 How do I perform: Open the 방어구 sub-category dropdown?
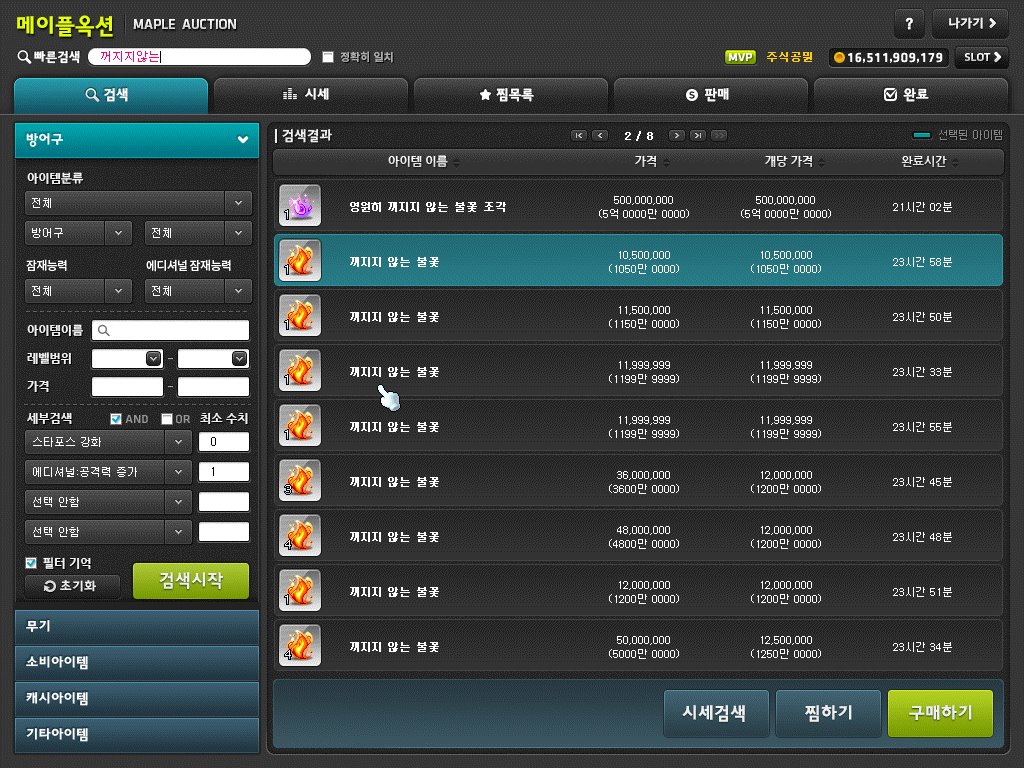78,232
